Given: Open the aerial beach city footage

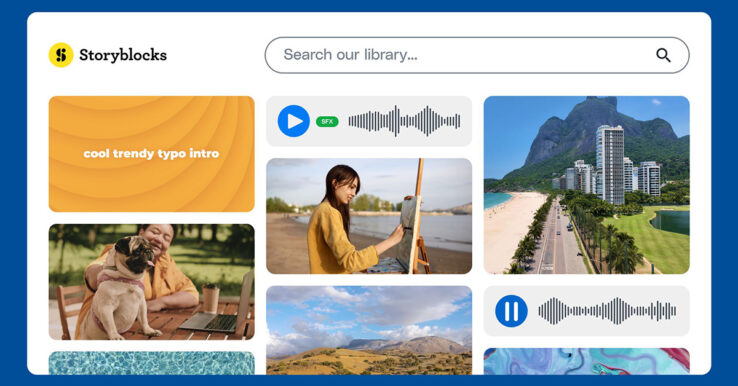Looking at the screenshot, I should 586,185.
